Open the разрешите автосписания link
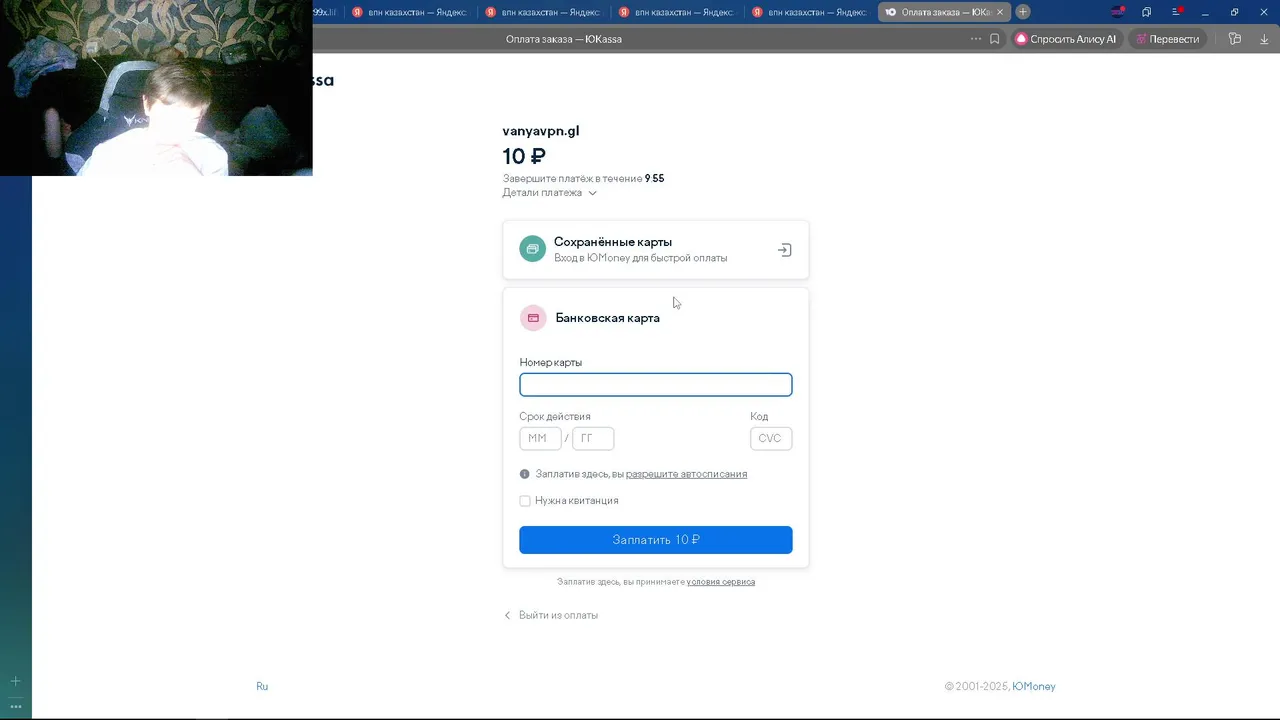Screen dimensions: 1280x720 pos(686,474)
